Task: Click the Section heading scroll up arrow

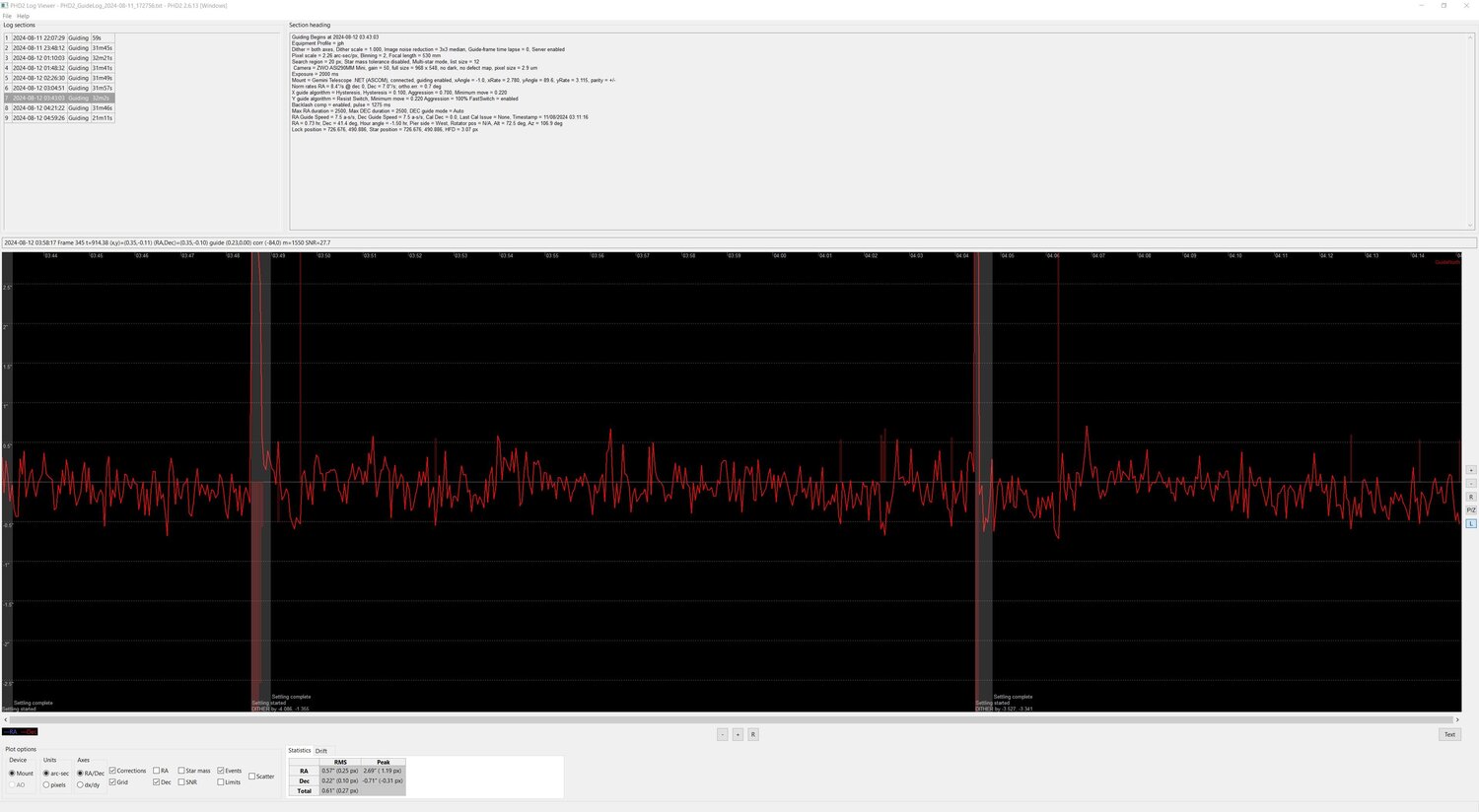Action: (1471, 36)
